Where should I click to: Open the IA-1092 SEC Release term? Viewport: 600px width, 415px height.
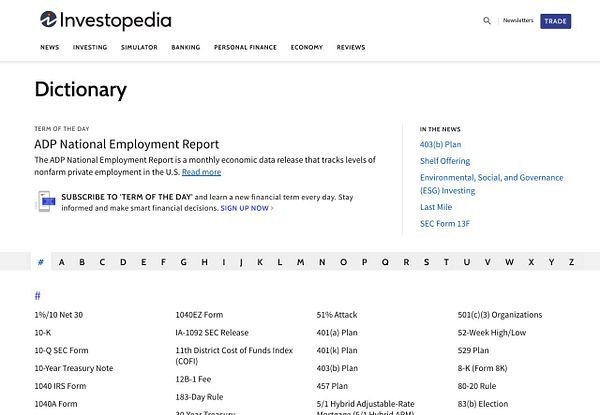pos(212,333)
